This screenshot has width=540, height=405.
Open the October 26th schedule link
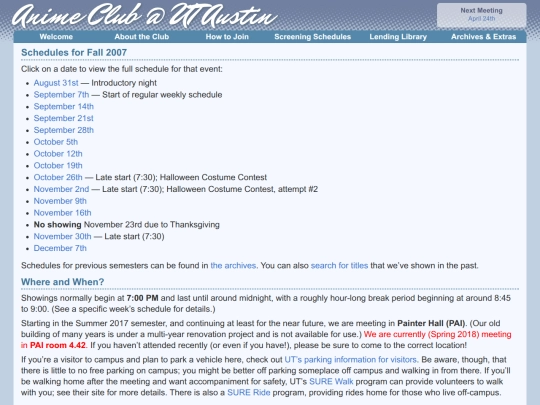tap(58, 177)
